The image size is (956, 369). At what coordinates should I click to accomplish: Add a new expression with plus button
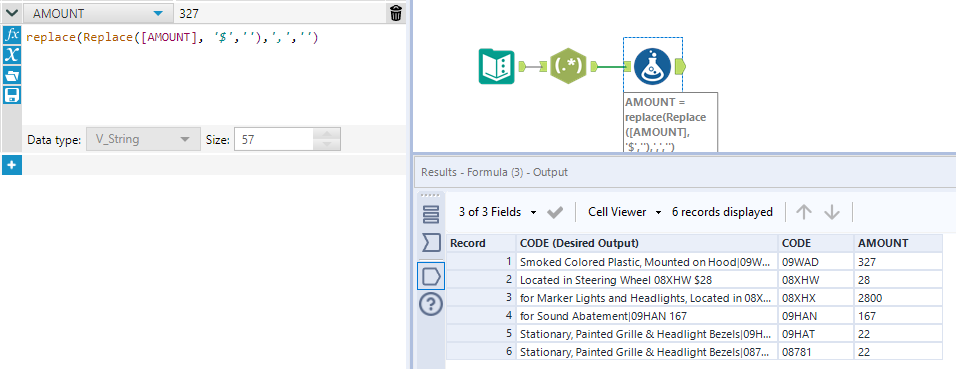(x=12, y=164)
